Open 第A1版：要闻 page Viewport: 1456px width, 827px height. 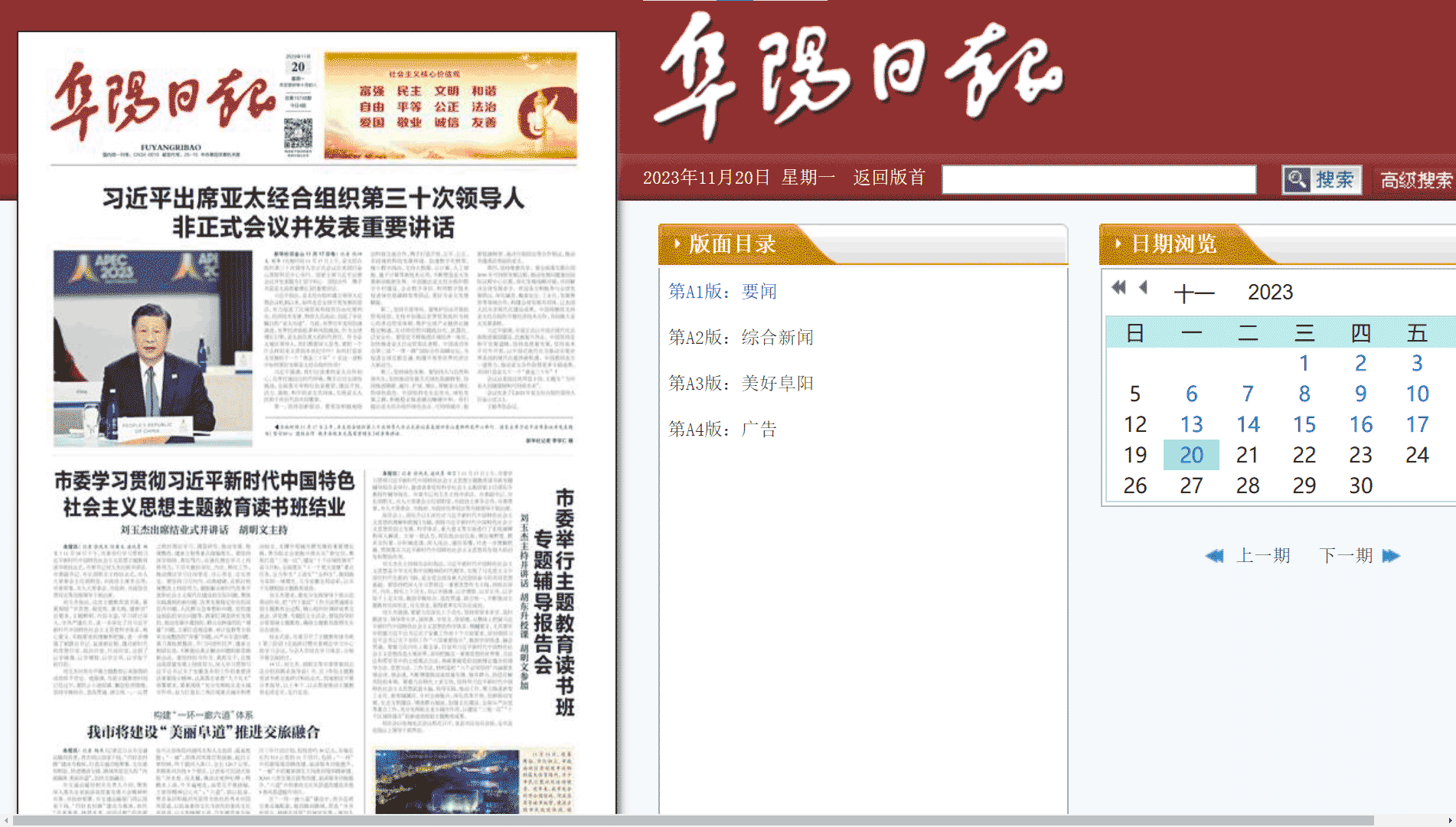[723, 291]
